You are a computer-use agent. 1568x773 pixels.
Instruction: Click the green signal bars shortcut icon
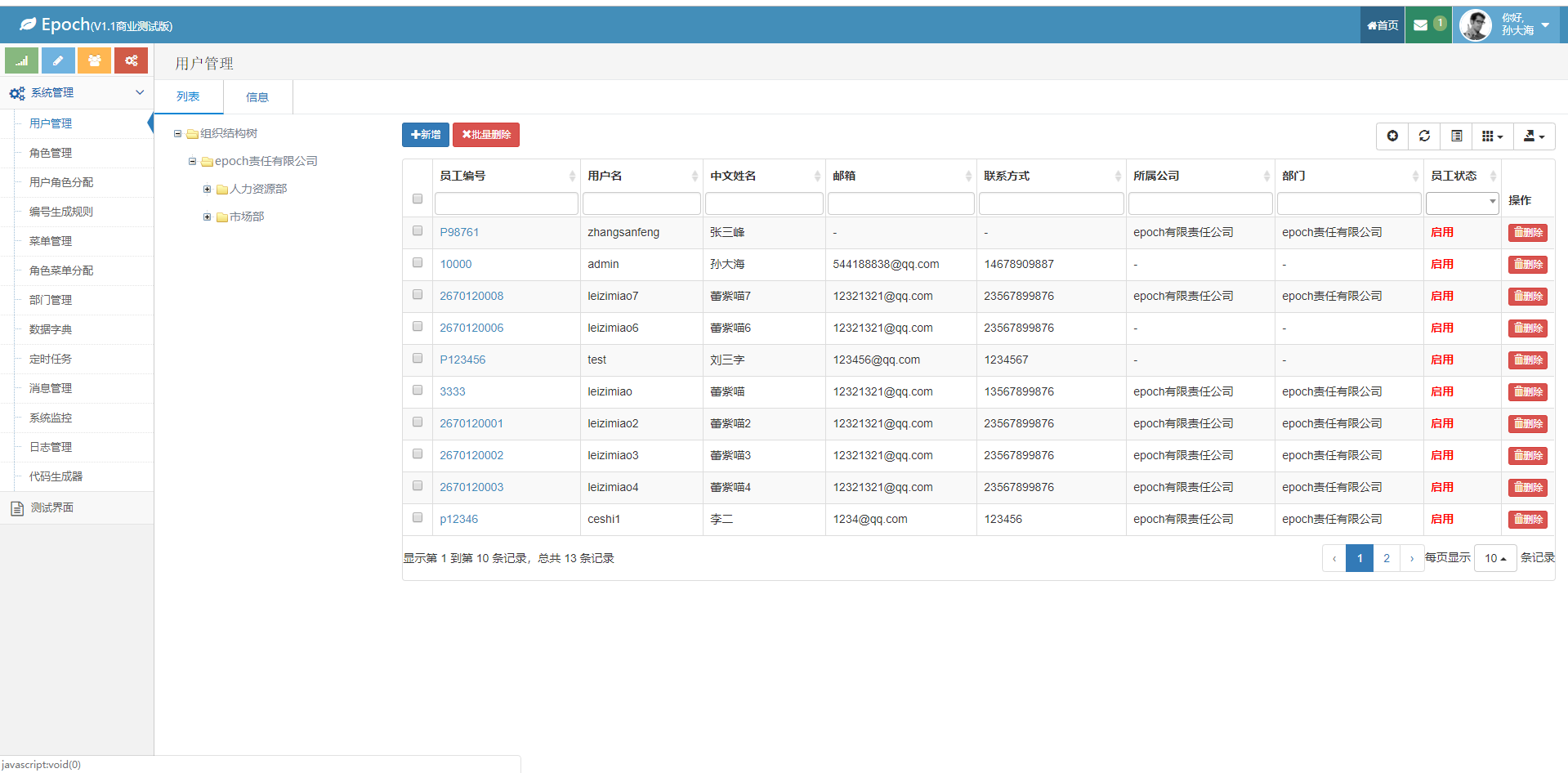click(x=21, y=60)
